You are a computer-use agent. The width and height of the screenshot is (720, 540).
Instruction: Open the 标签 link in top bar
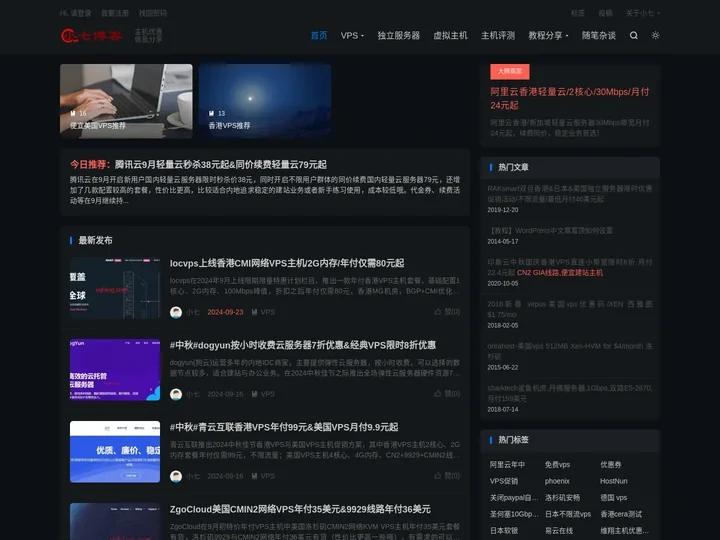coord(578,13)
